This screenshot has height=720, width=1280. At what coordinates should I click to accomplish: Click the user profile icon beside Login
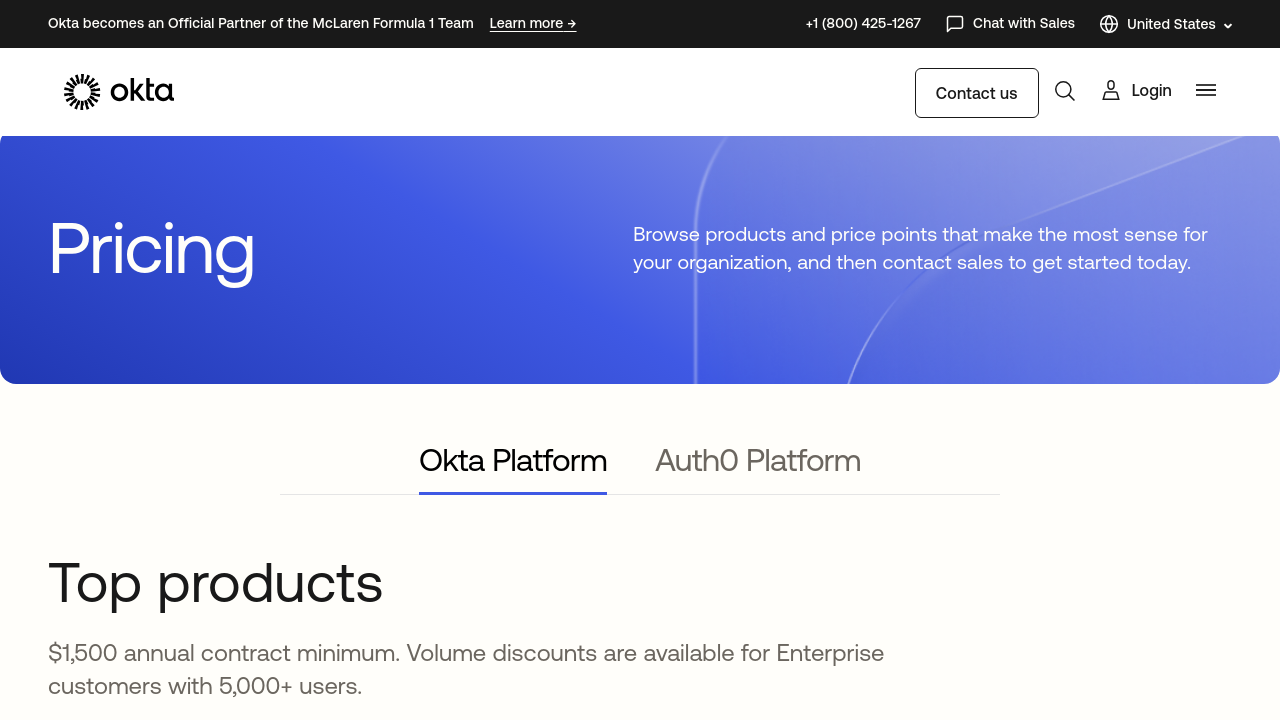tap(1110, 91)
